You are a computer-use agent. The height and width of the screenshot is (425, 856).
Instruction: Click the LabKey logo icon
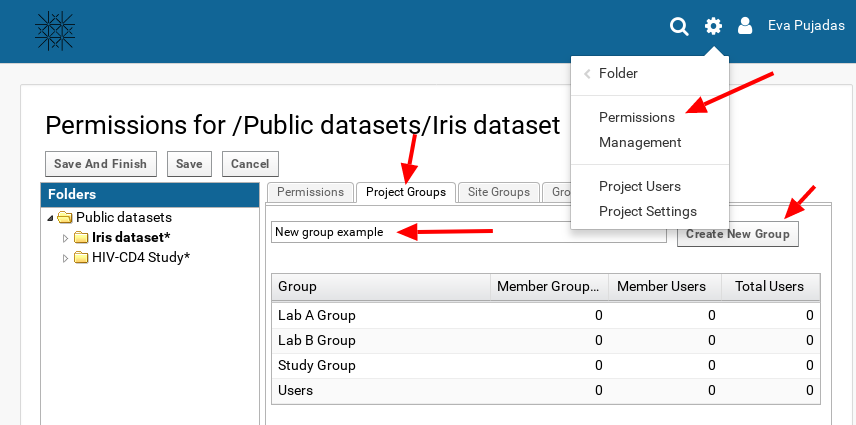[x=55, y=30]
